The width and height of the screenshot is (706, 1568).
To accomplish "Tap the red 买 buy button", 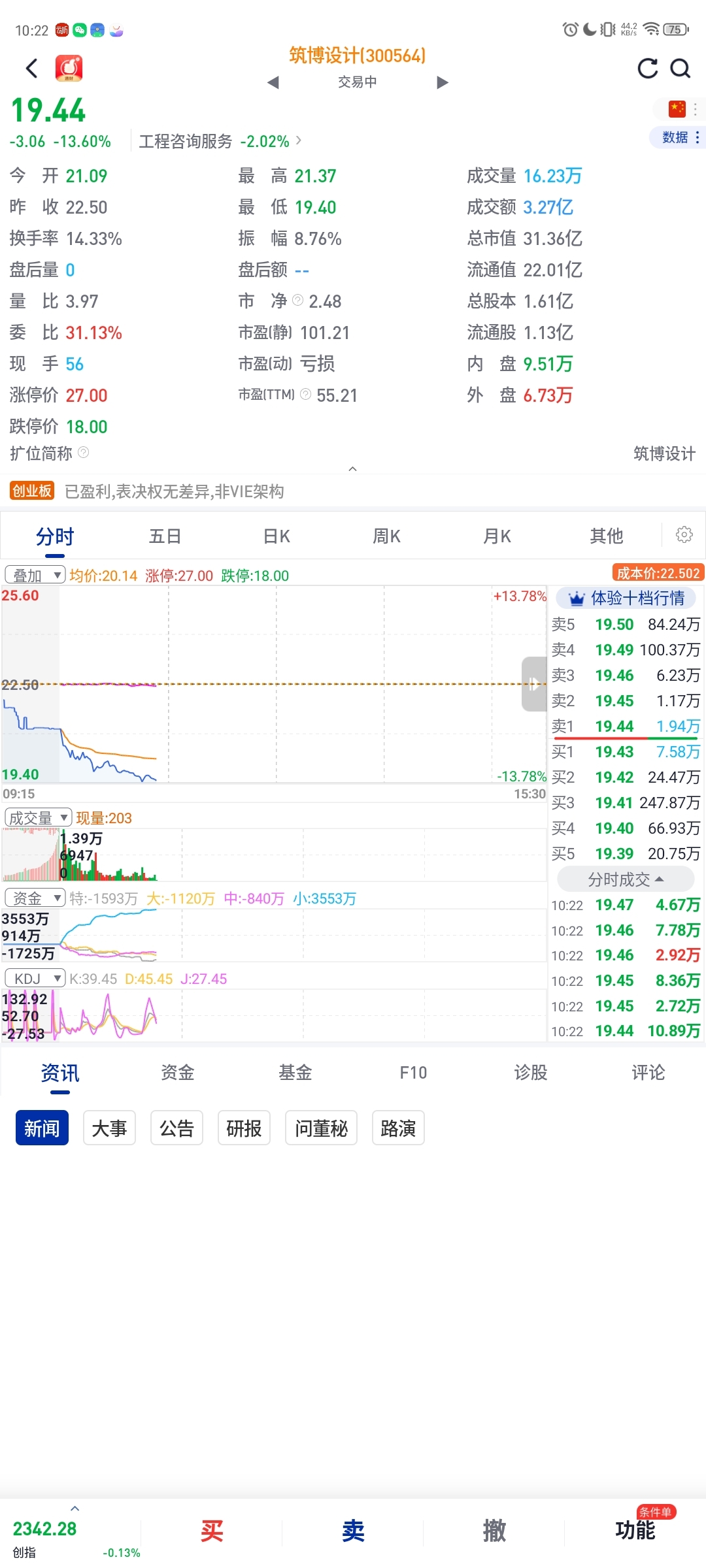I will (x=212, y=1531).
